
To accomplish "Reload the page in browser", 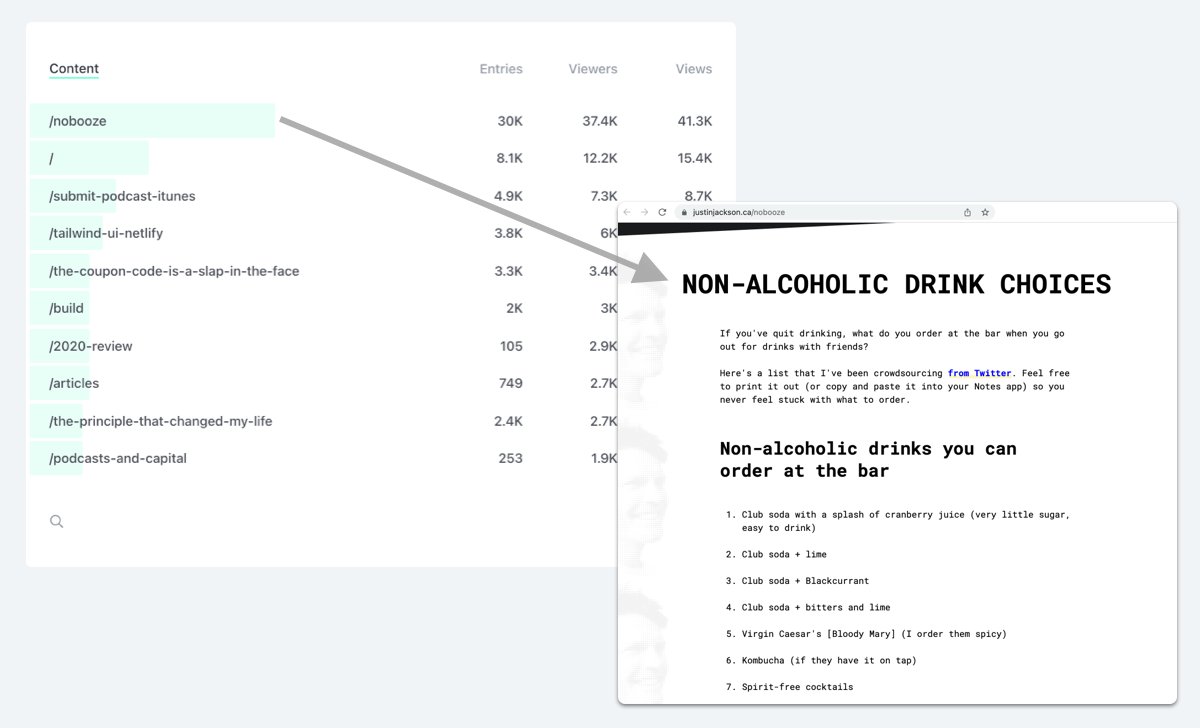I will tap(662, 212).
